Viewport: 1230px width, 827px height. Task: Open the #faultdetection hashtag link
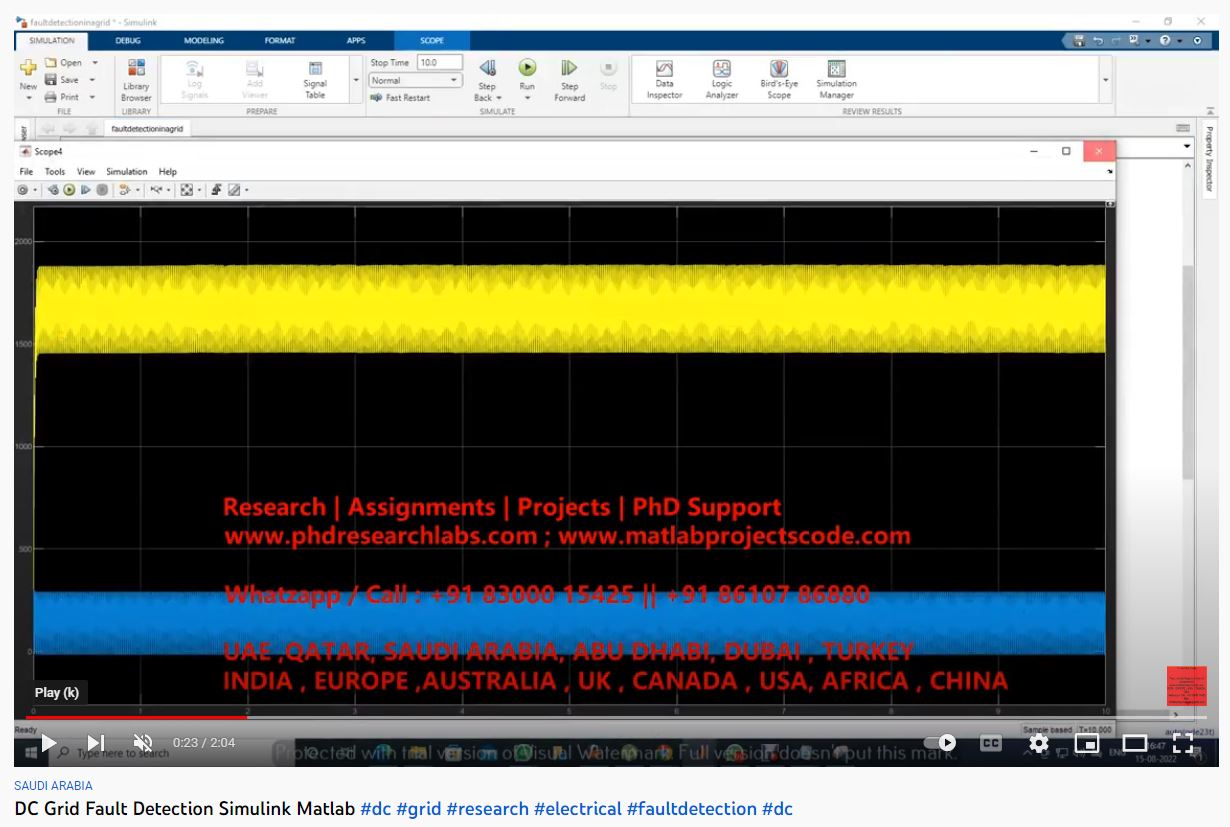691,808
